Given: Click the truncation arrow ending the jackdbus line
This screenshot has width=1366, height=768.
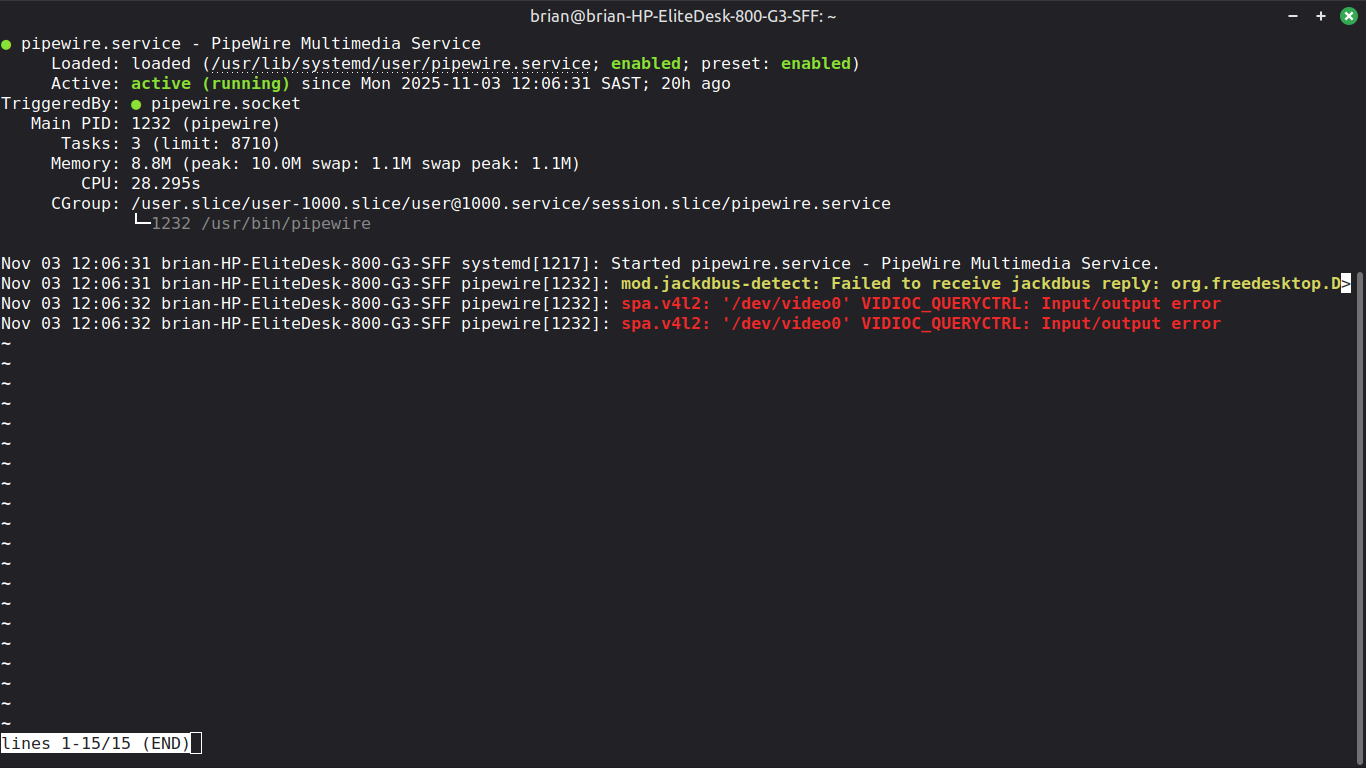Looking at the screenshot, I should (x=1346, y=284).
